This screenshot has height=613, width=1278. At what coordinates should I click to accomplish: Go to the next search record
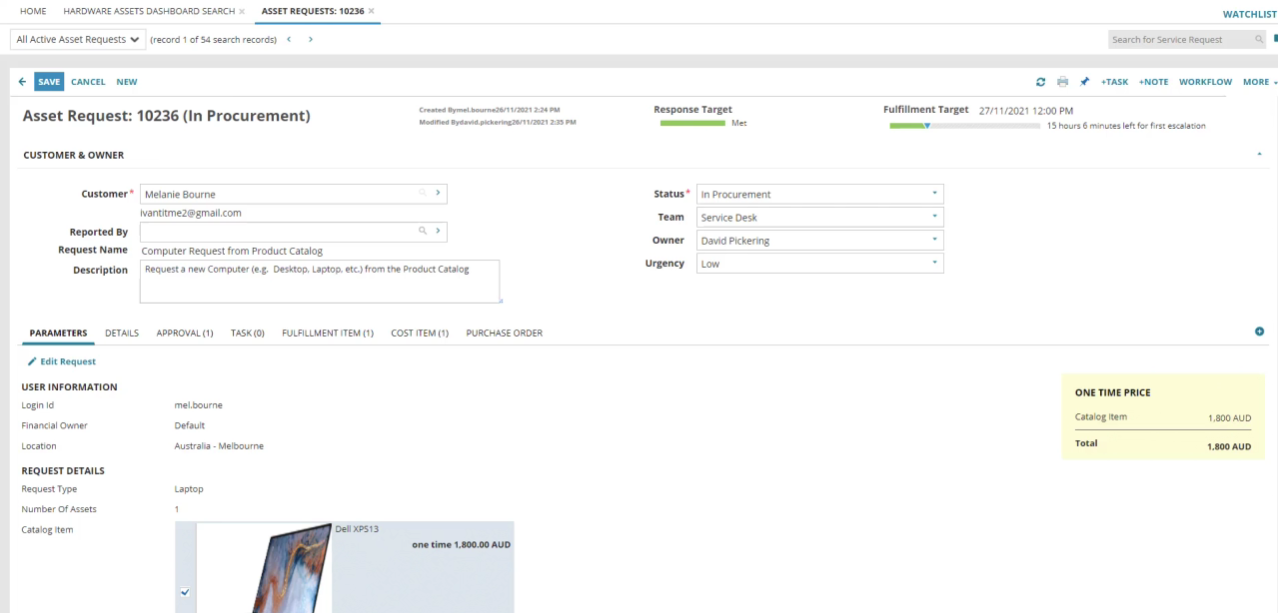311,40
